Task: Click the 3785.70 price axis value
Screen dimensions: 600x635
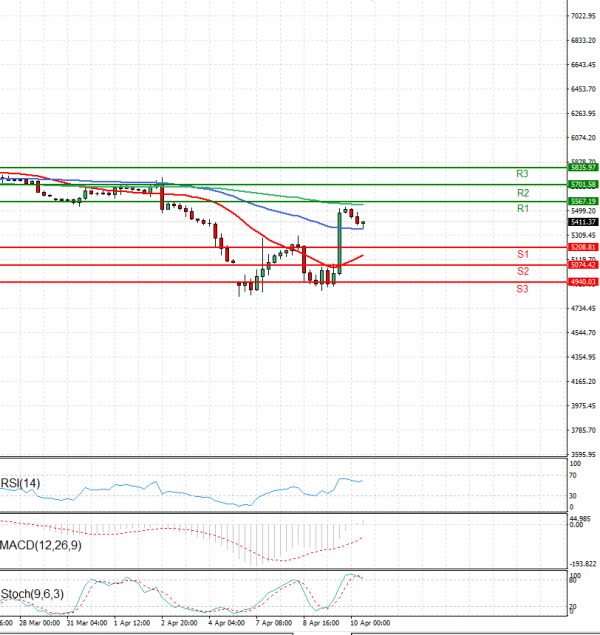Action: [x=583, y=430]
